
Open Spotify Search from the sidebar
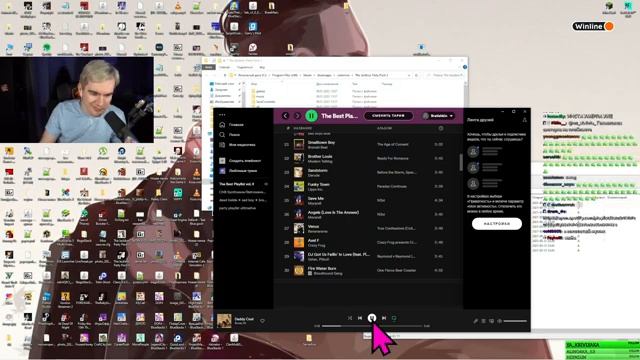[230, 135]
